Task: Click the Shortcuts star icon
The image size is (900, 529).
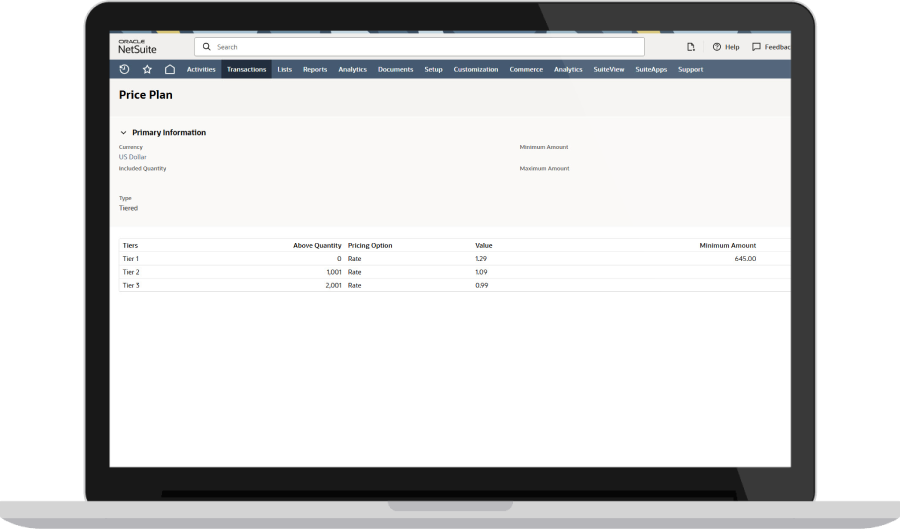Action: pyautogui.click(x=147, y=70)
